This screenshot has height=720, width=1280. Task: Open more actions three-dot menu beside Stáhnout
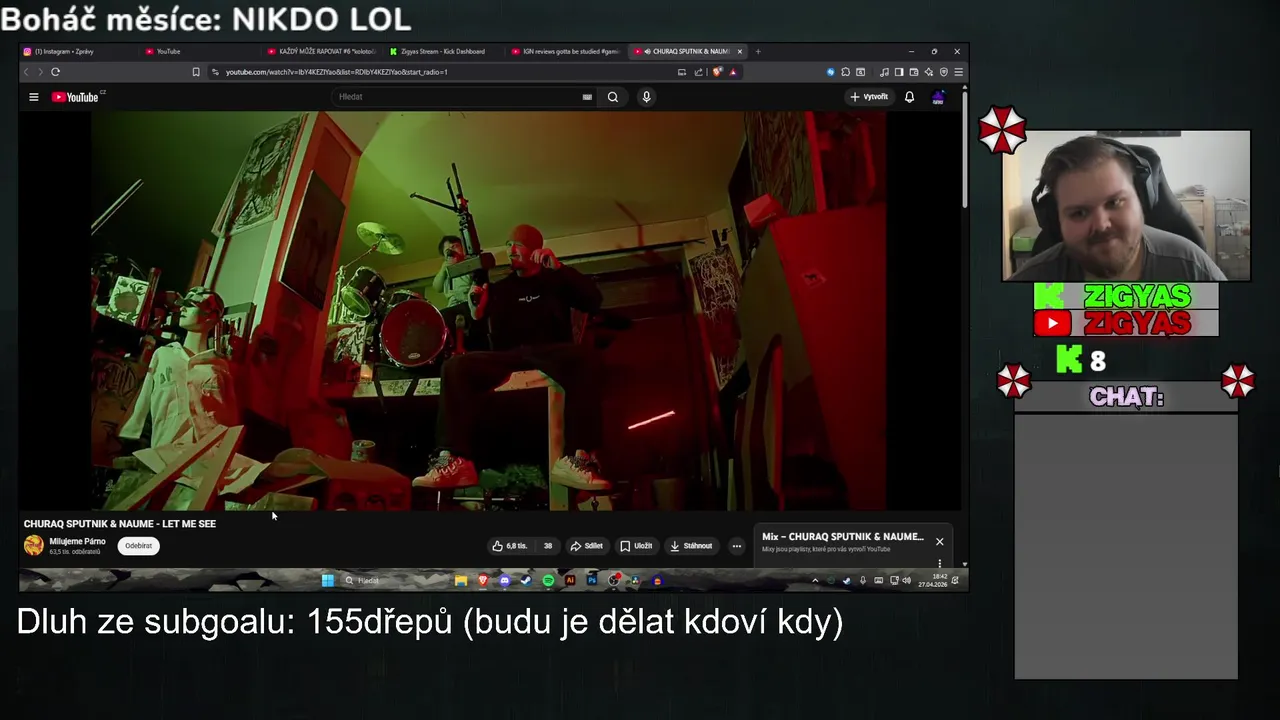pos(736,546)
